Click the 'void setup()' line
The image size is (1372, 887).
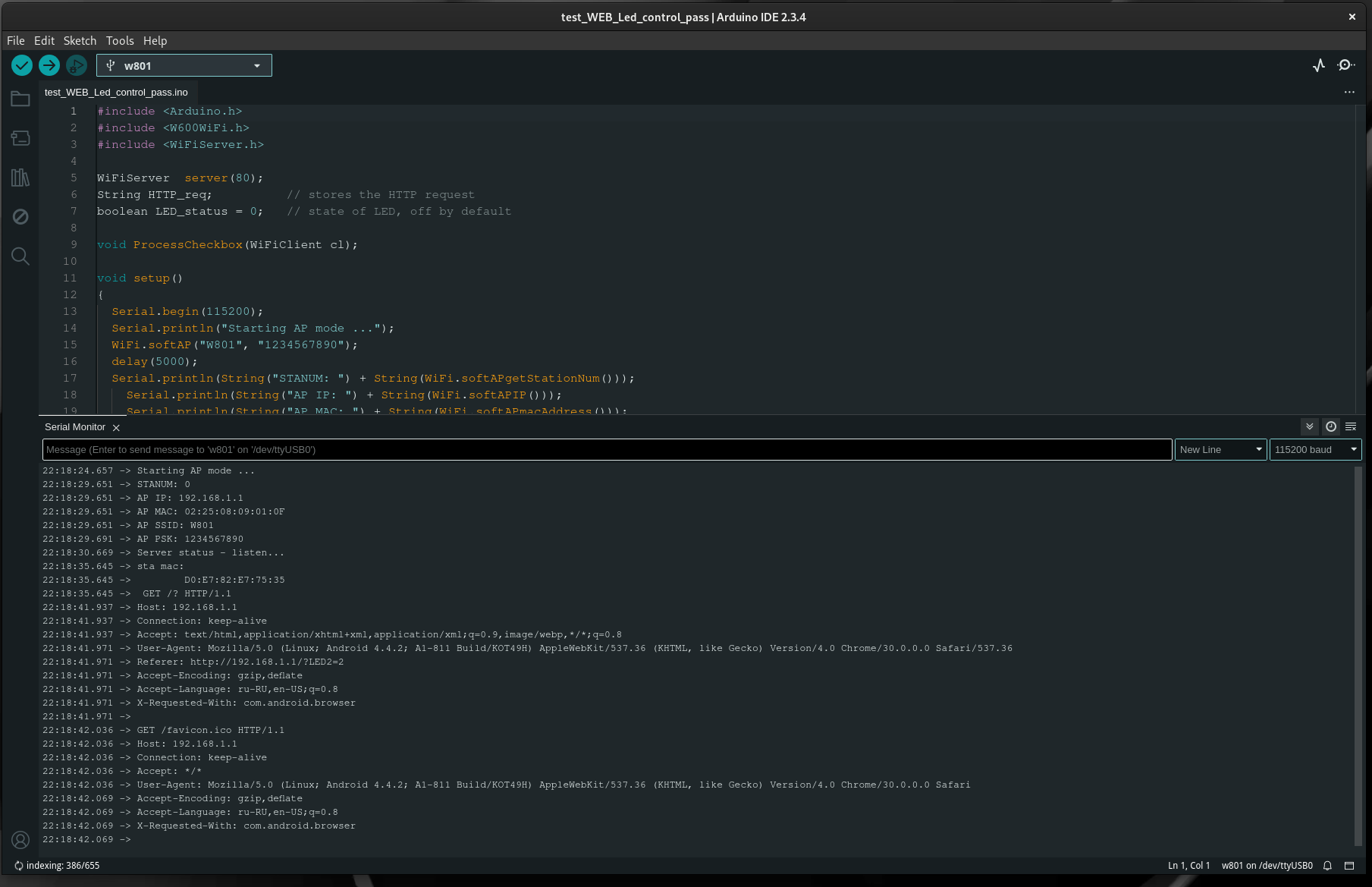[140, 278]
